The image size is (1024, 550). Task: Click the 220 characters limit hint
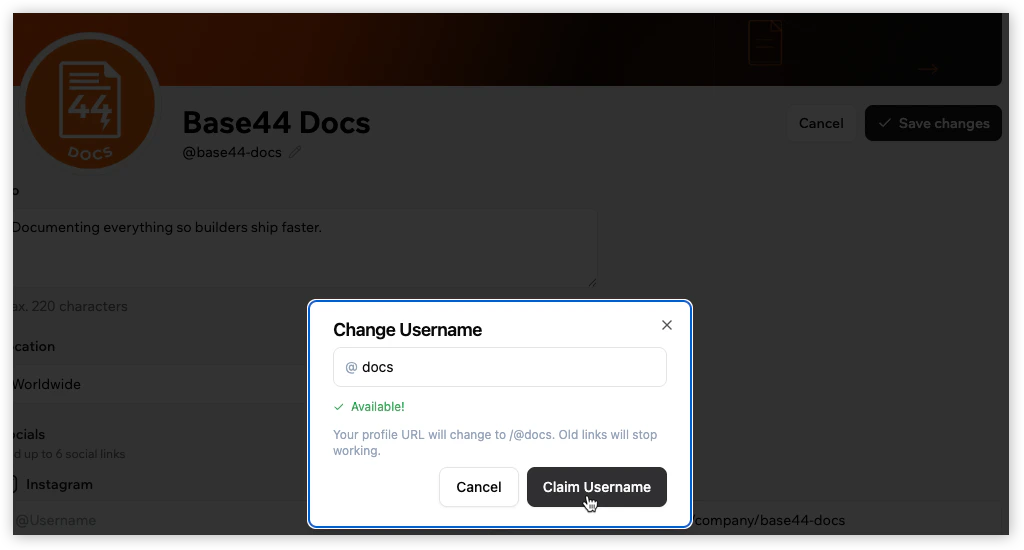70,306
